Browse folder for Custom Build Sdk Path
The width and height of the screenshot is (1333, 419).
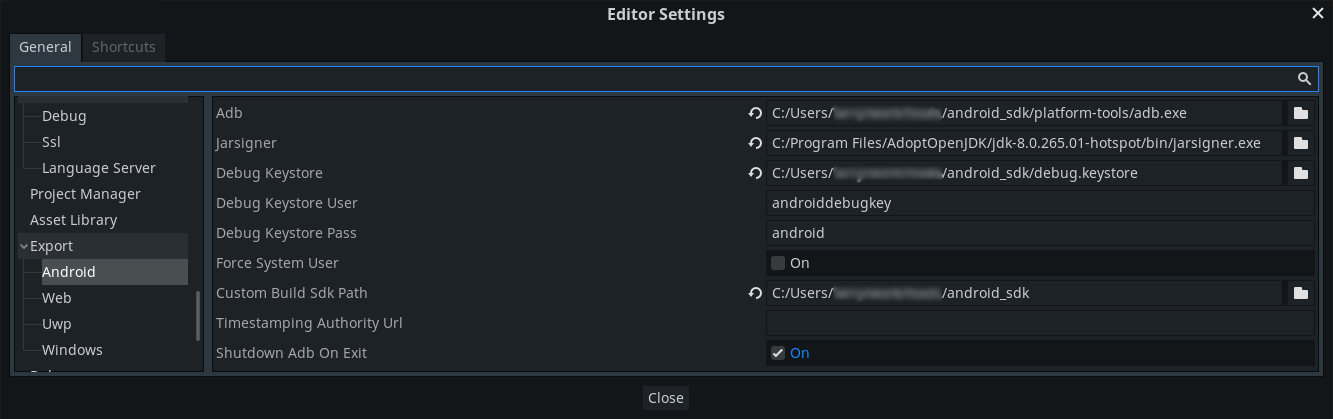pyautogui.click(x=1300, y=293)
